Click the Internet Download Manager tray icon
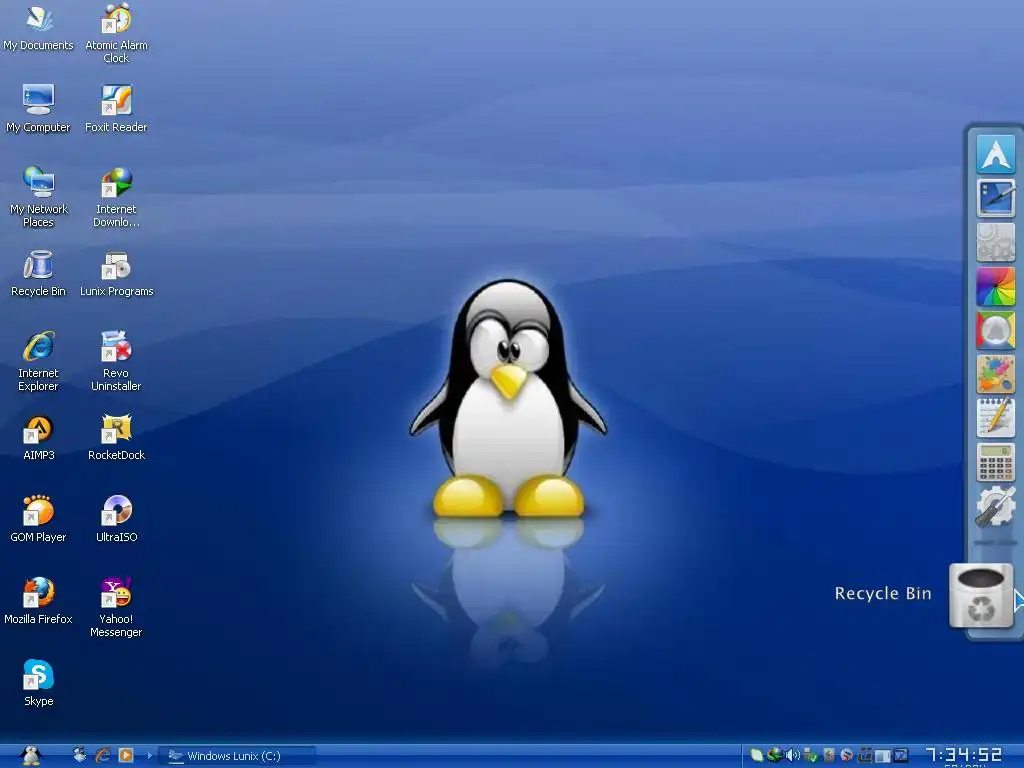This screenshot has width=1024, height=768. pyautogui.click(x=775, y=756)
